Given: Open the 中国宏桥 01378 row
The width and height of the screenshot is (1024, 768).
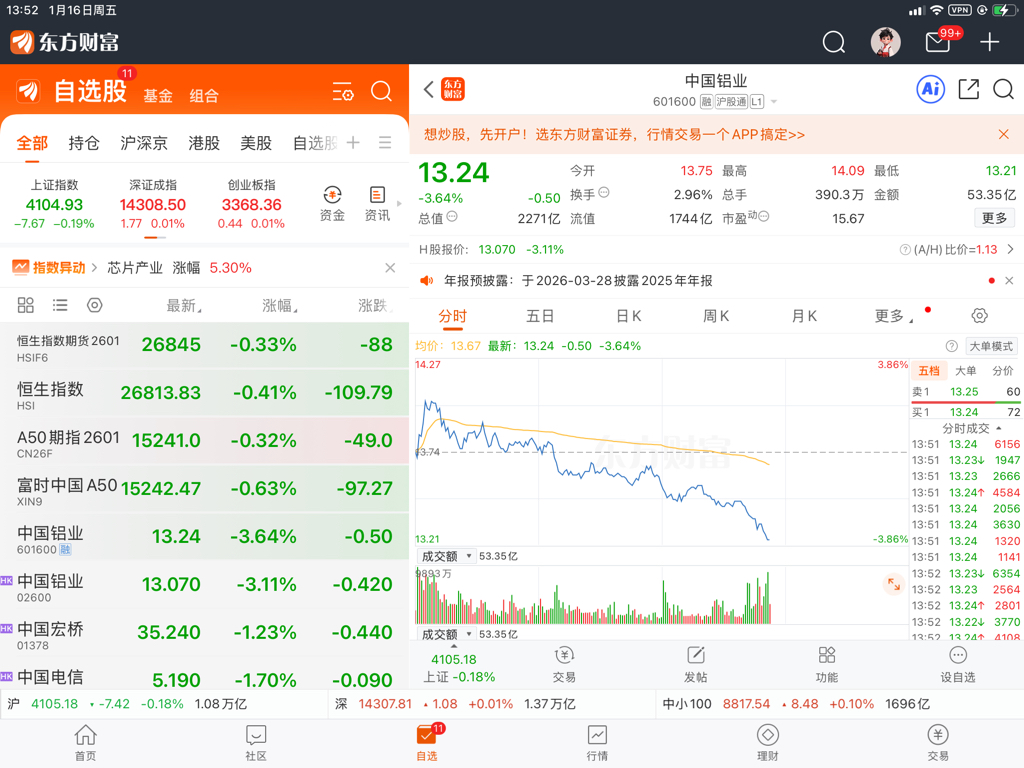Looking at the screenshot, I should point(204,633).
